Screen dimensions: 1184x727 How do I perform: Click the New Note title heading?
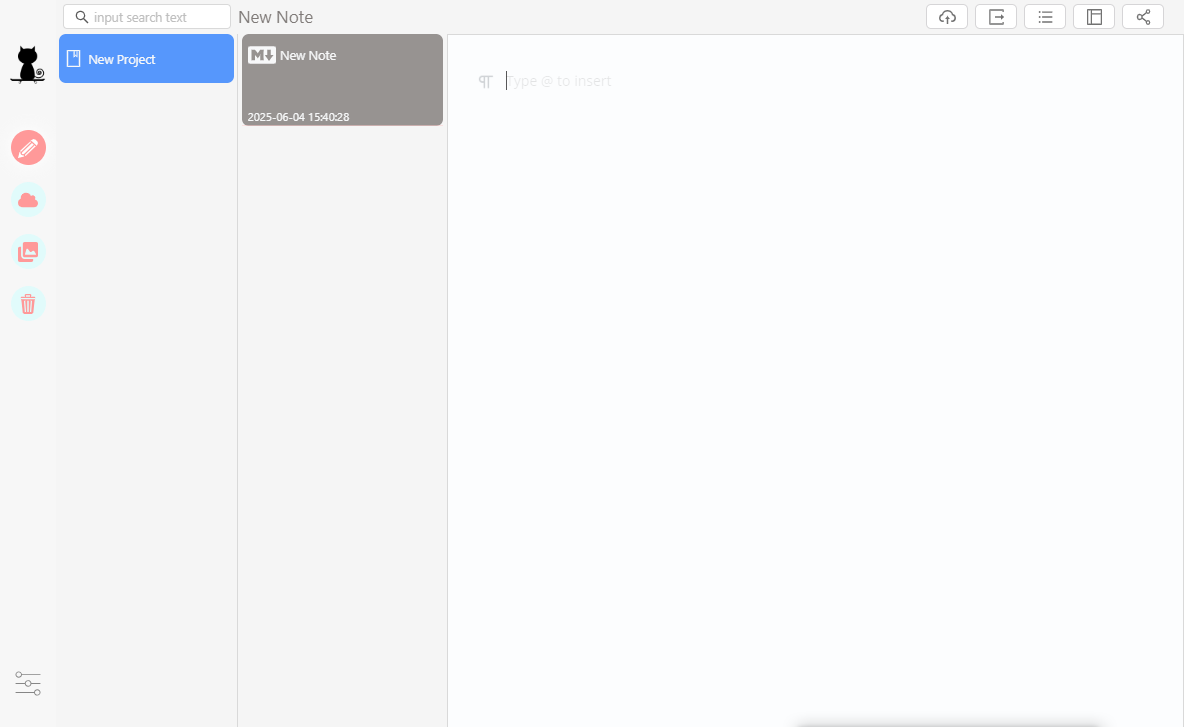[276, 17]
